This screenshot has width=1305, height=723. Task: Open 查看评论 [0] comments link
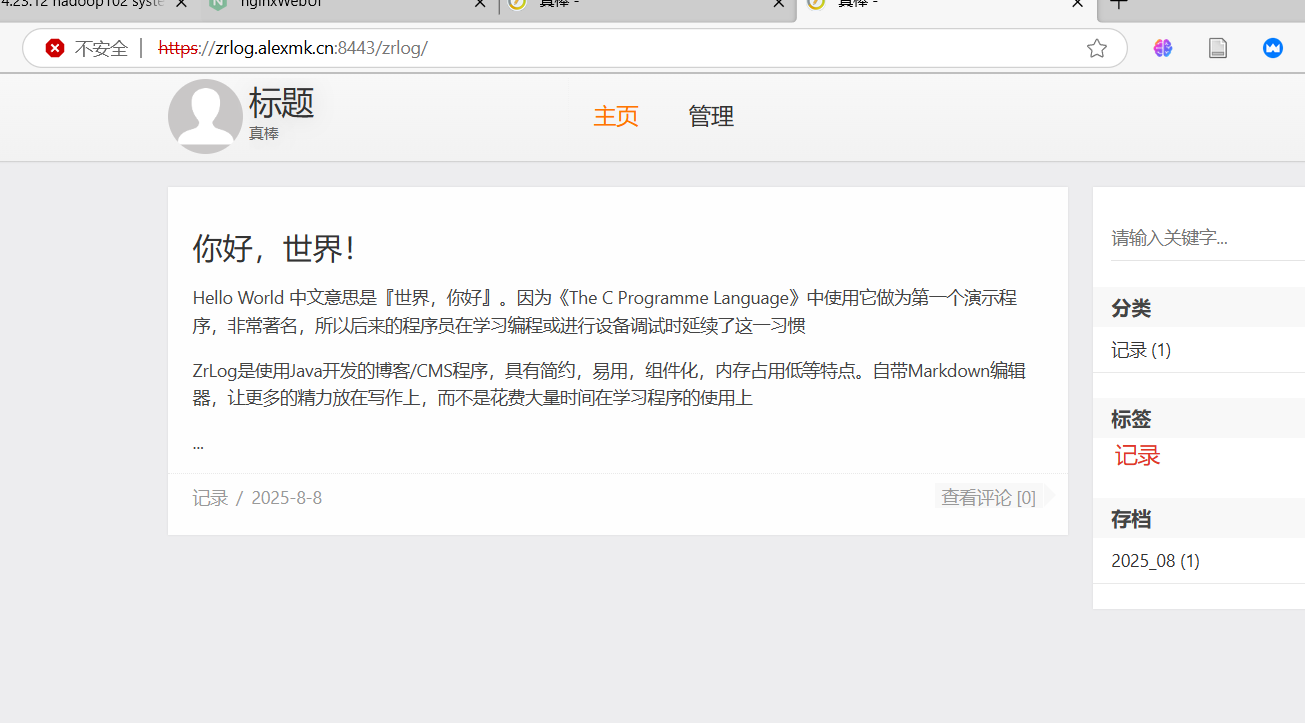coord(987,496)
